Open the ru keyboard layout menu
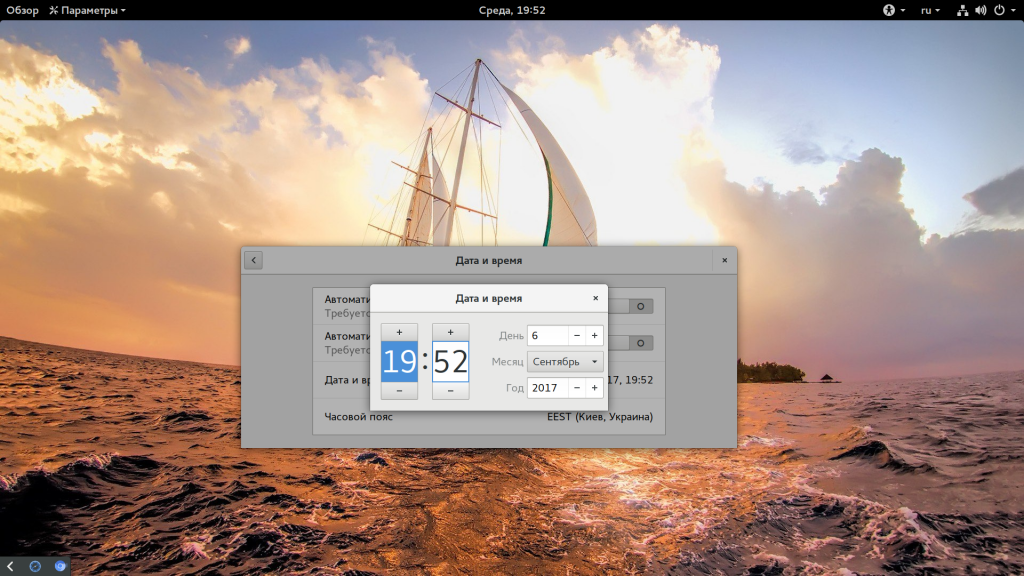The image size is (1024, 576). tap(930, 10)
